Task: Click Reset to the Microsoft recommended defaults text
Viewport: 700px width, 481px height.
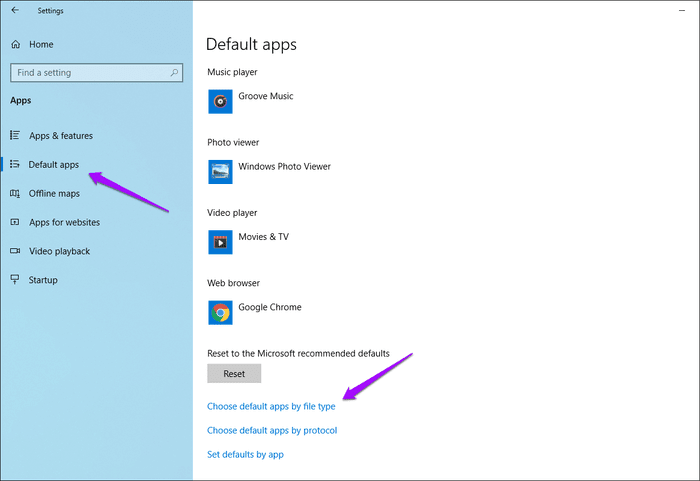Action: pos(298,354)
